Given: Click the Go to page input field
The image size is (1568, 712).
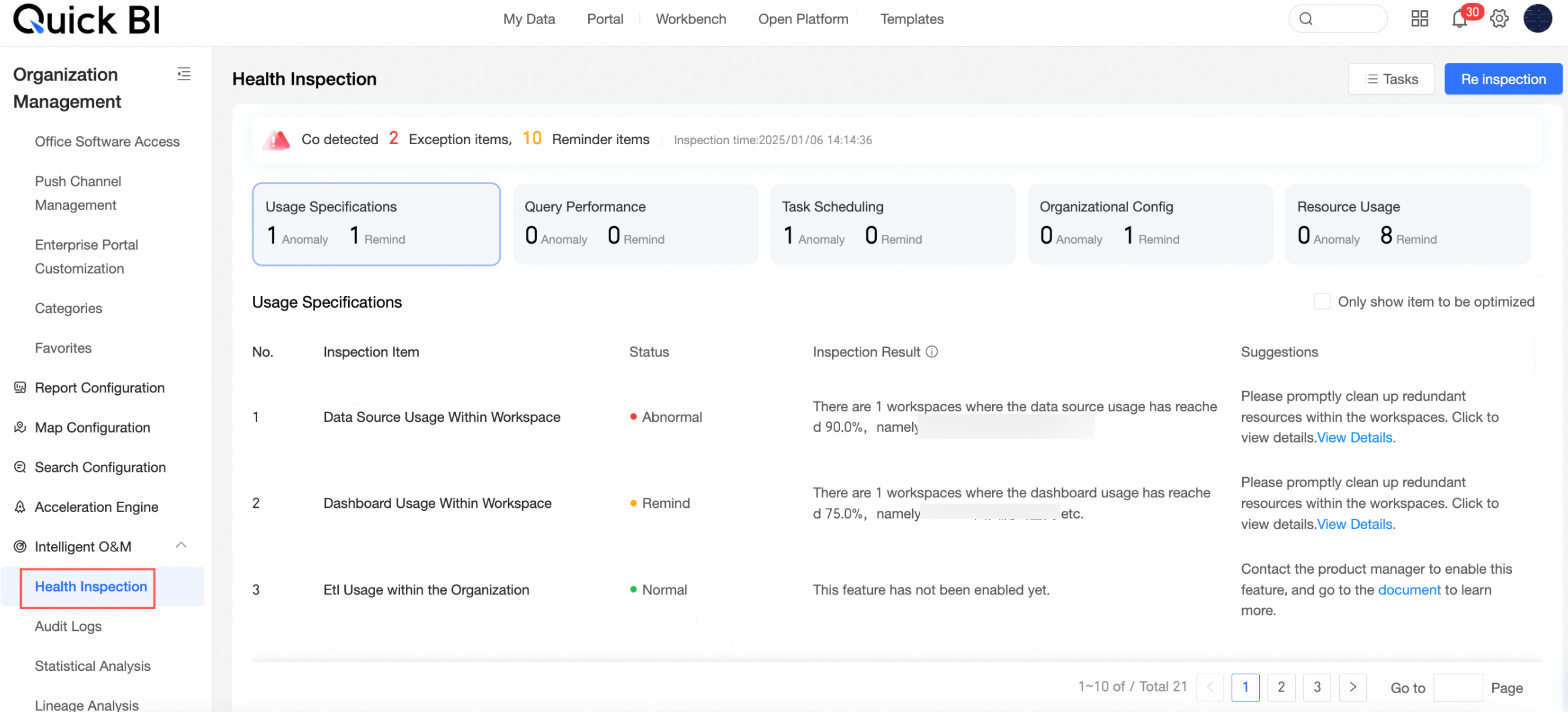Looking at the screenshot, I should [x=1457, y=687].
